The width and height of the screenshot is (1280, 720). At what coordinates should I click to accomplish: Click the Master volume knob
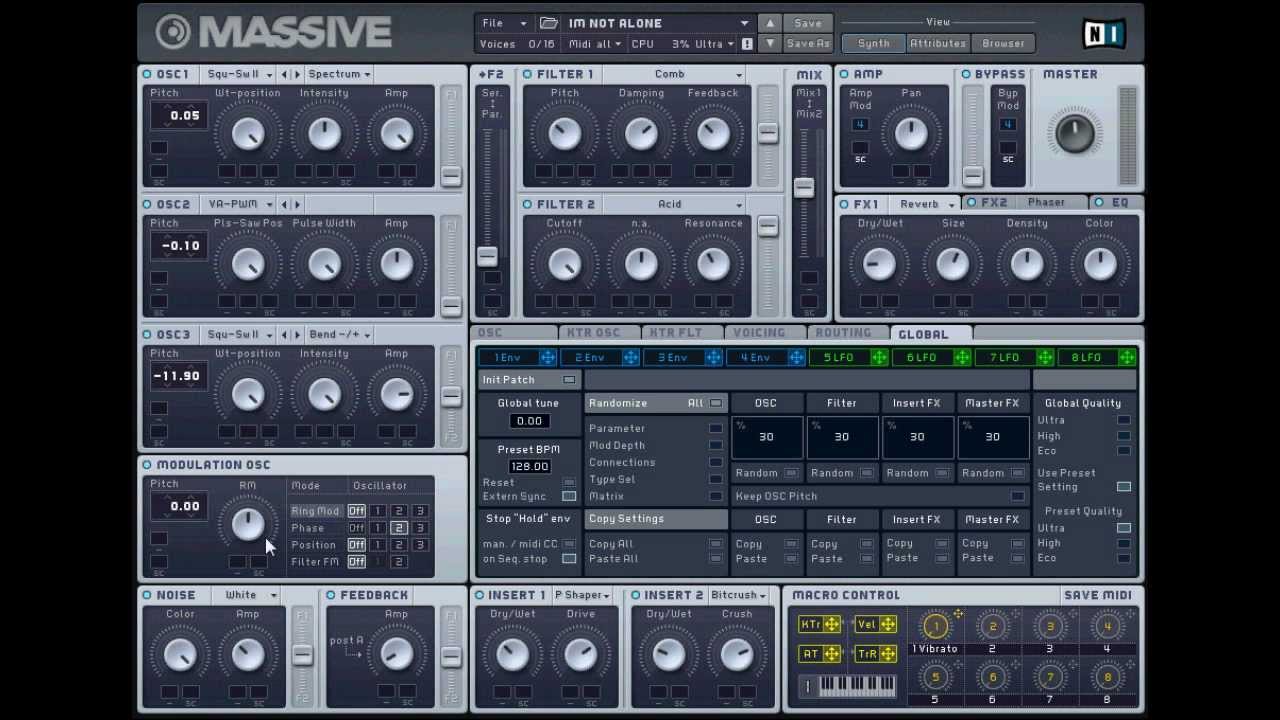tap(1074, 133)
